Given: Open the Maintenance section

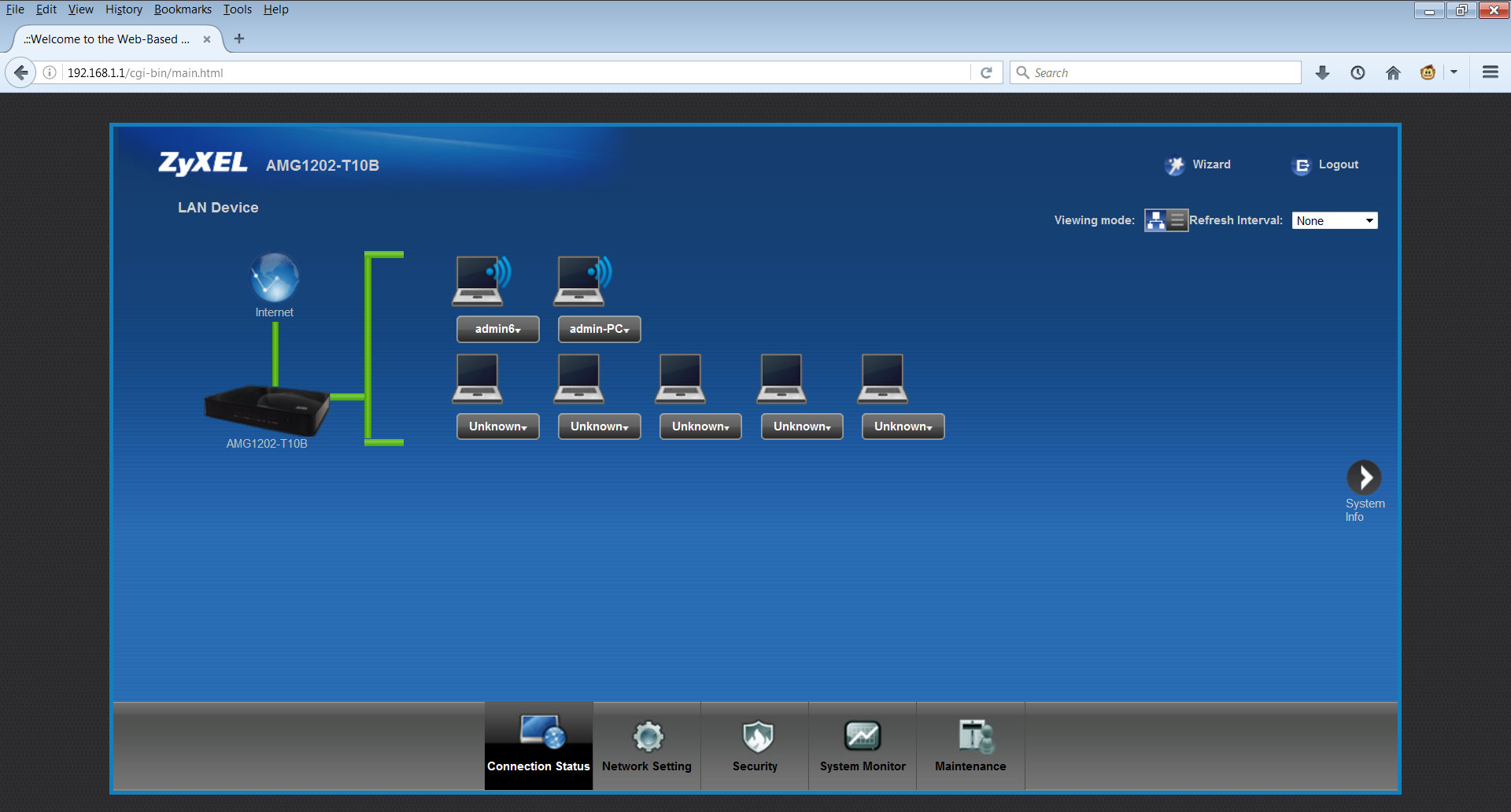Looking at the screenshot, I should click(x=970, y=746).
